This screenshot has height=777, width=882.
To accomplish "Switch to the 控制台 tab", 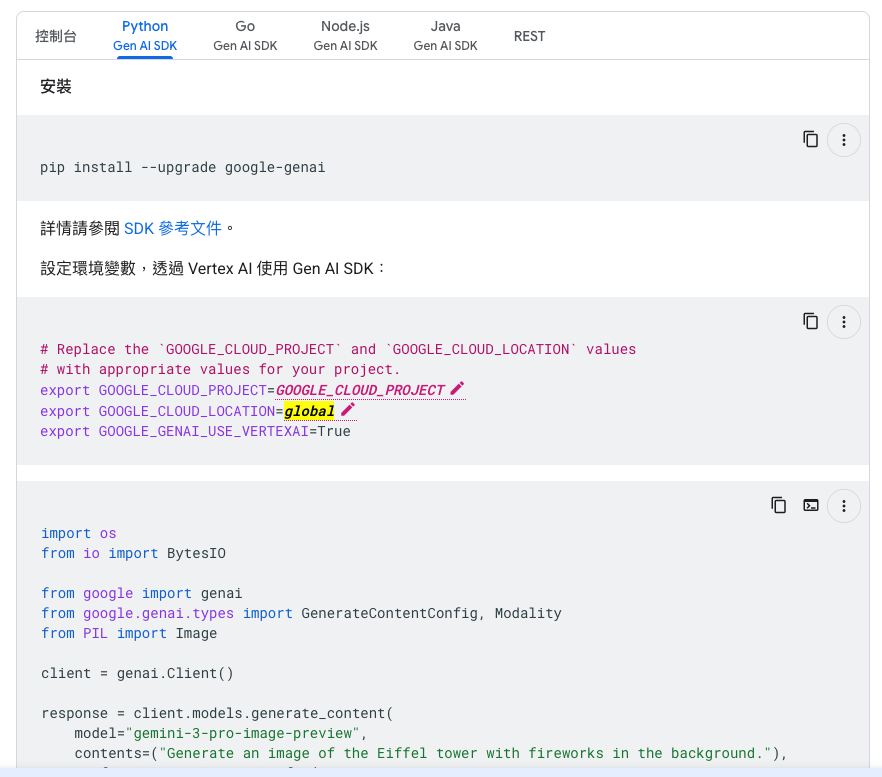I will point(56,36).
